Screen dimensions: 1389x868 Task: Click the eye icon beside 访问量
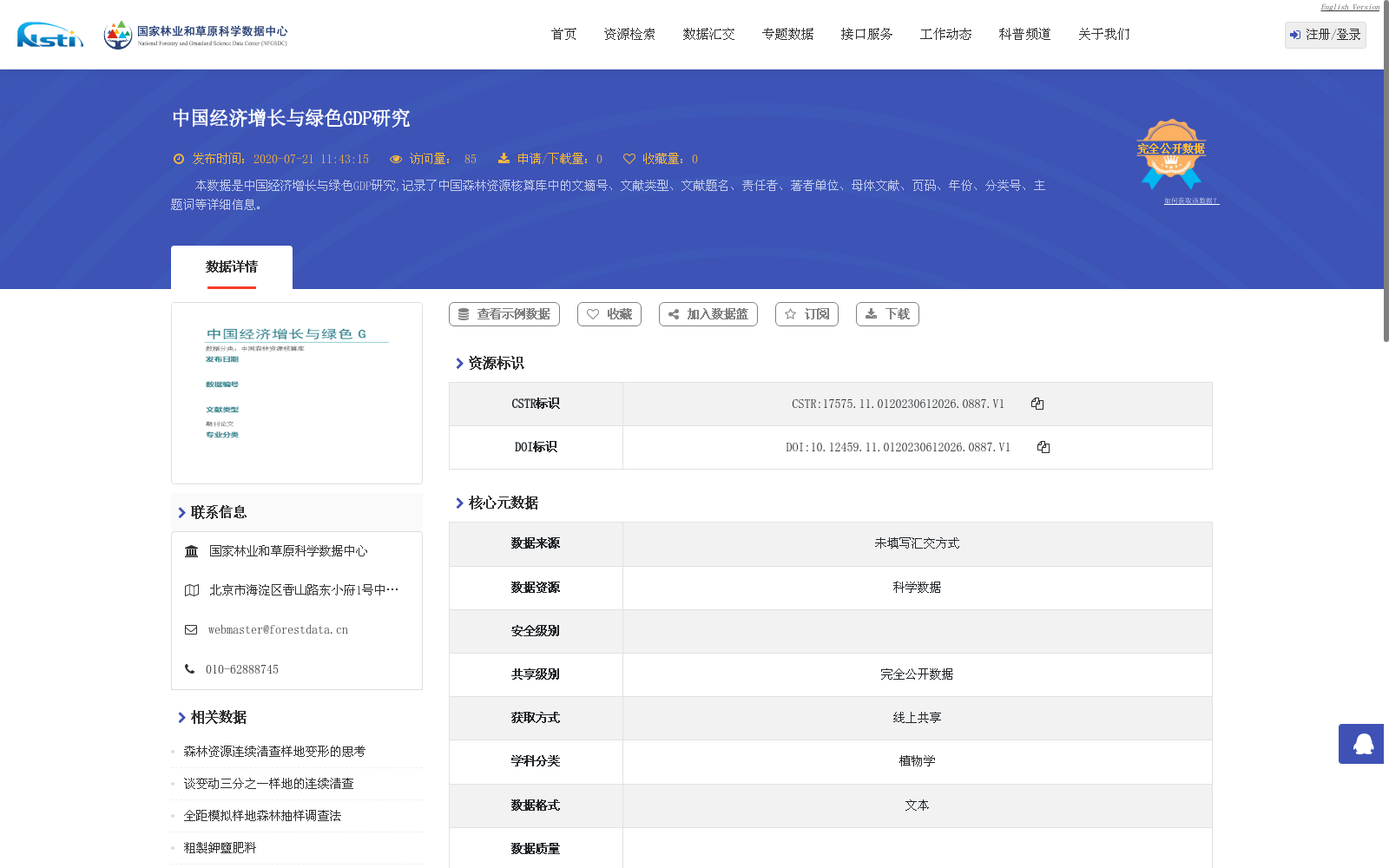[396, 159]
